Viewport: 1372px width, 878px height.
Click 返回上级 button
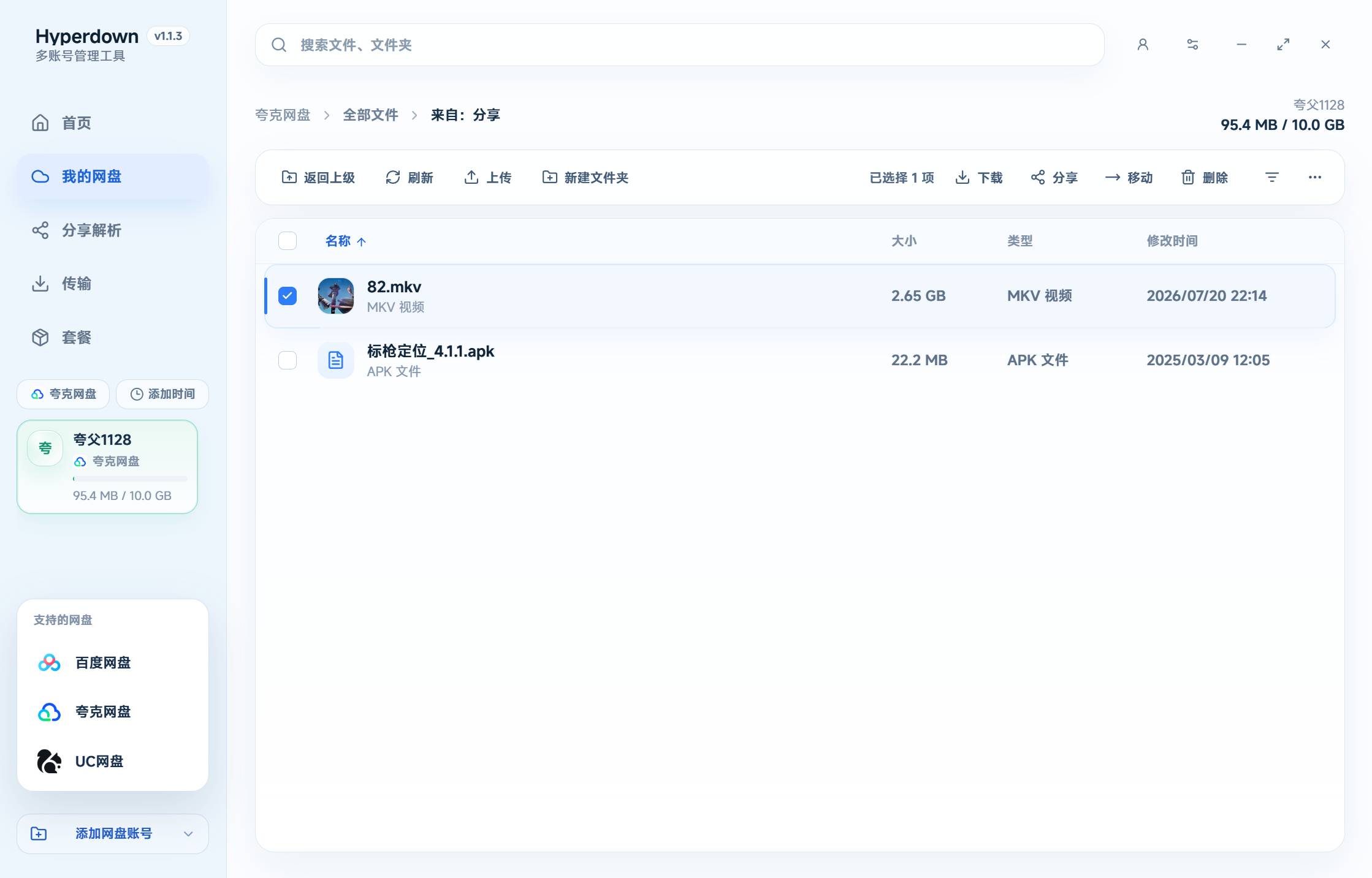[318, 178]
